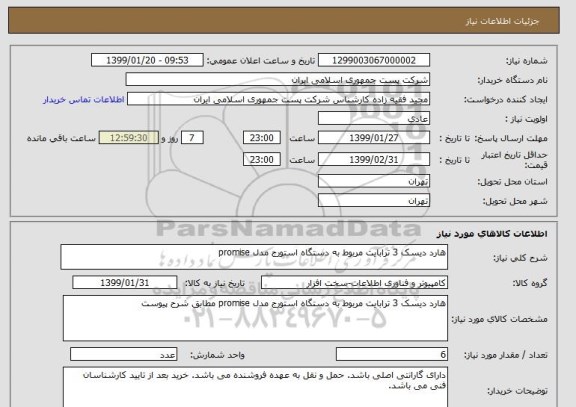Select the public announcement date field 1399/01/20 - 09:53
The width and height of the screenshot is (576, 407).
pyautogui.click(x=147, y=60)
